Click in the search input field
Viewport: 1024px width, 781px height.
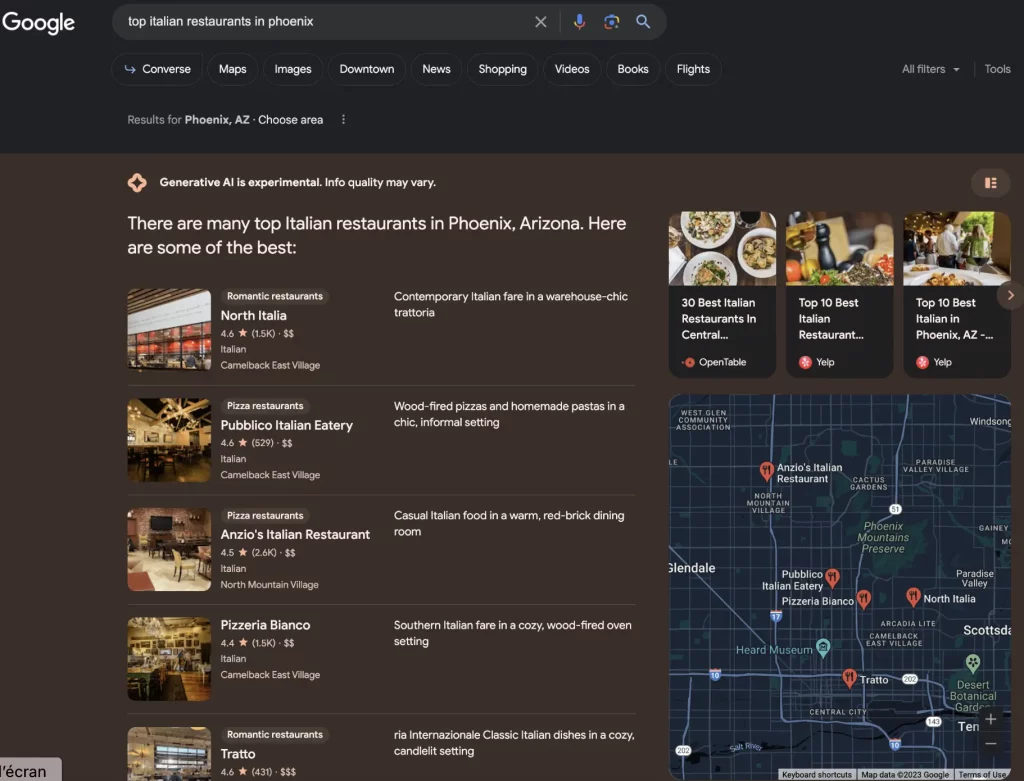327,22
